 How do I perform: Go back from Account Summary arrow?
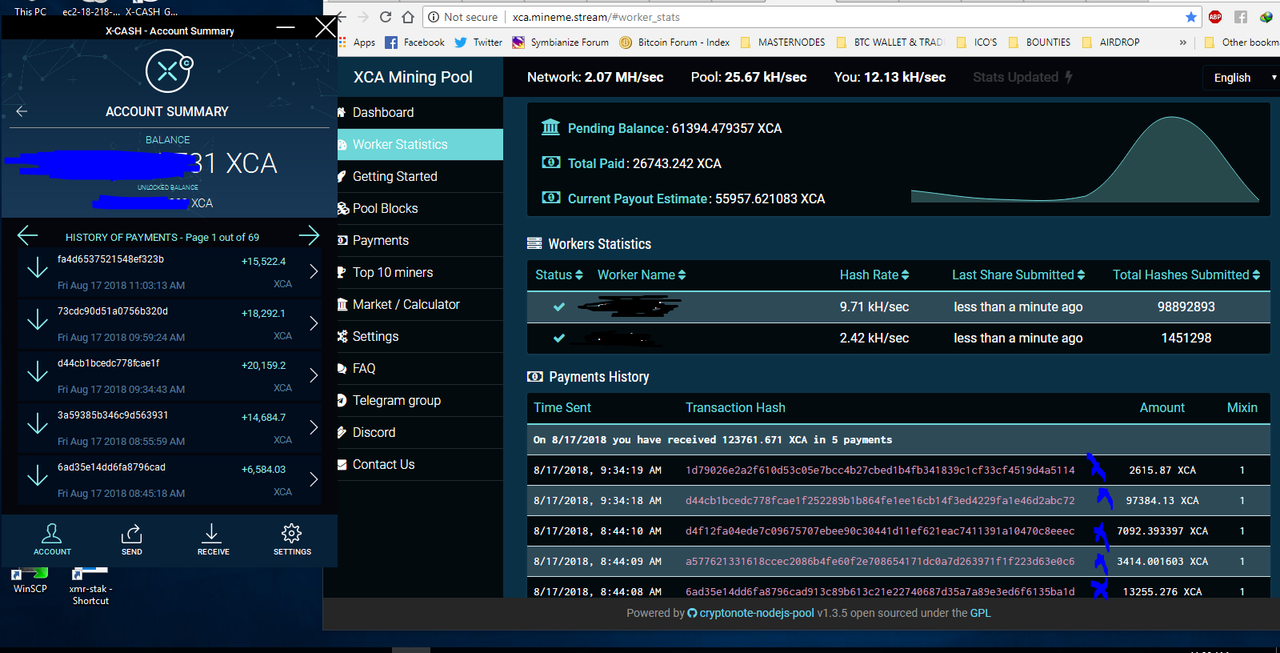coord(22,112)
